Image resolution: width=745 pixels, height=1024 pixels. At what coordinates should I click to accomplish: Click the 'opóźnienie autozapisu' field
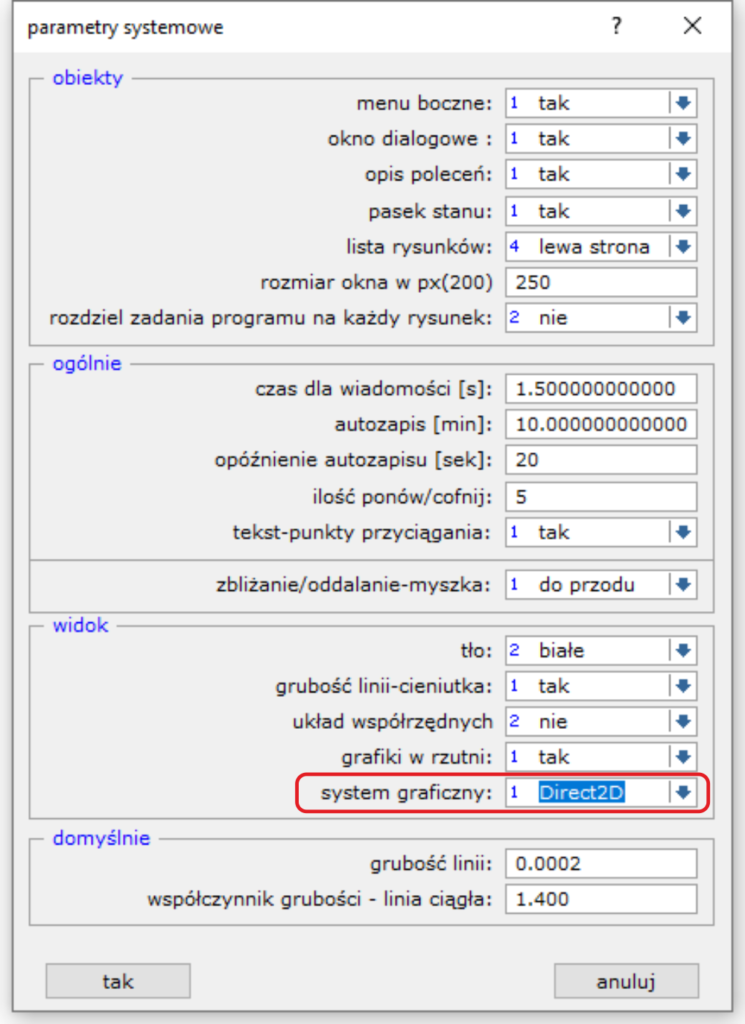[601, 460]
